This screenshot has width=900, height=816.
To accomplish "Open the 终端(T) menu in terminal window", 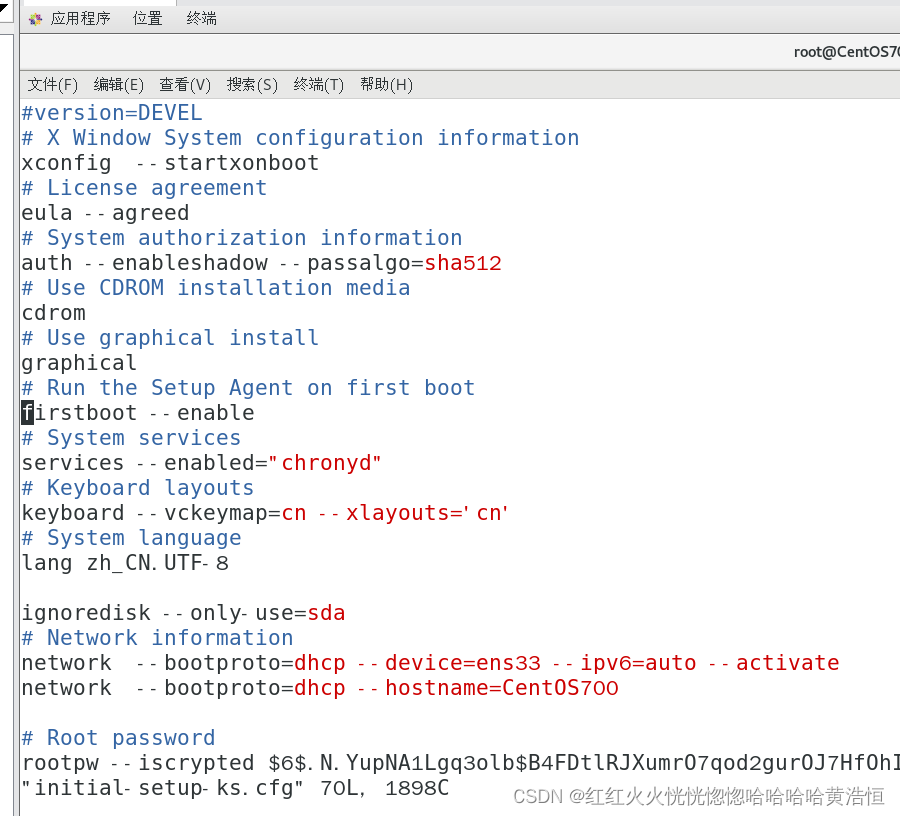I will pos(319,85).
